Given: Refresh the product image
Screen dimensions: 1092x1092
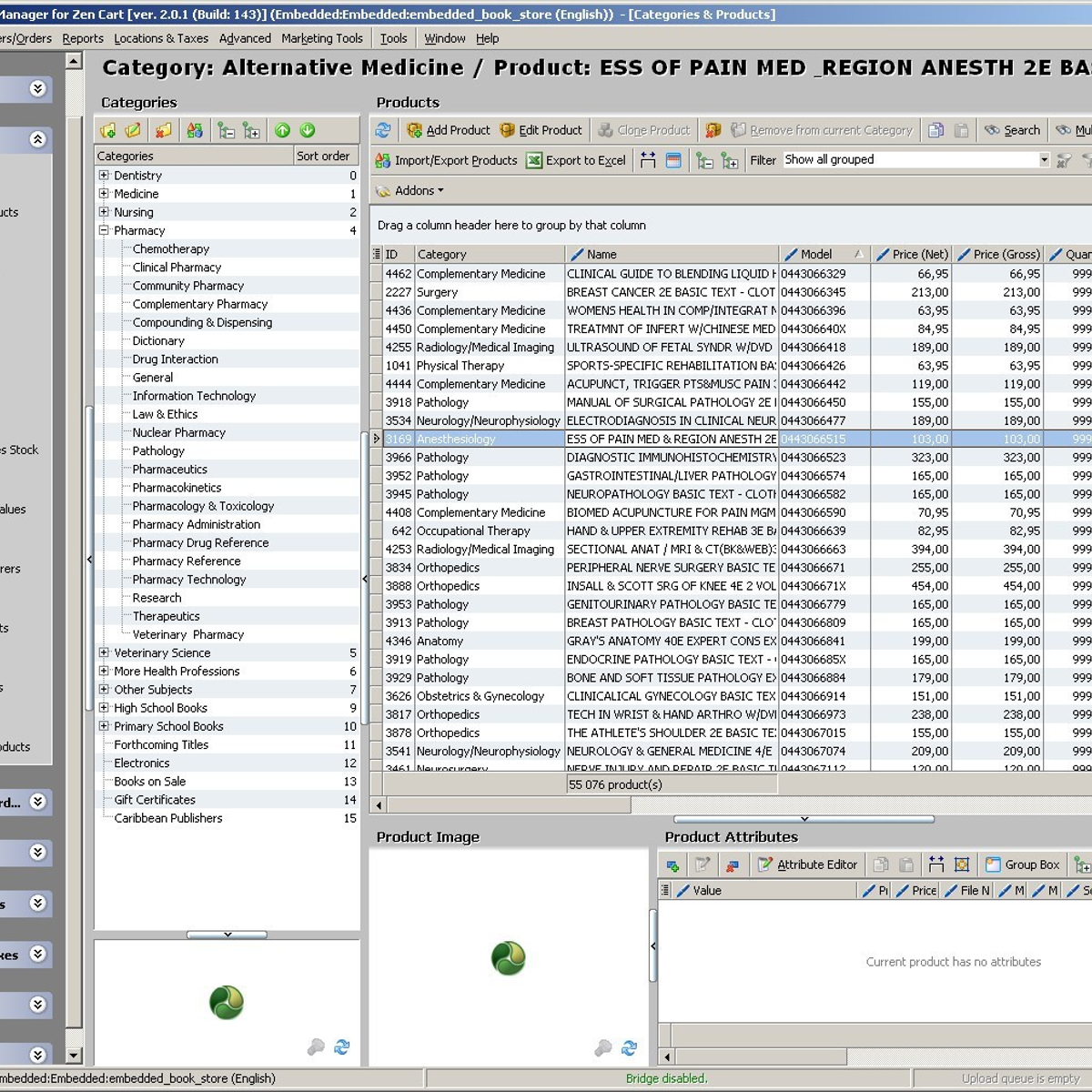Looking at the screenshot, I should pos(629,1048).
